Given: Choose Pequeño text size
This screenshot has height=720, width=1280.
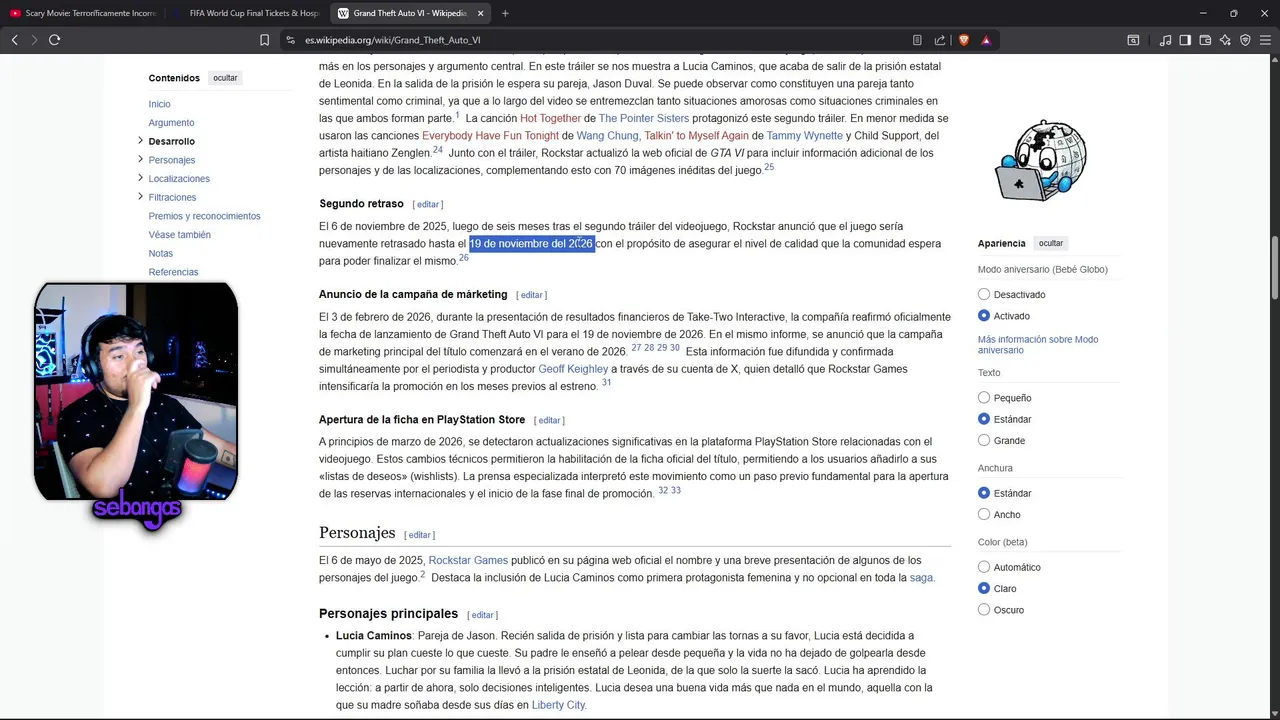Looking at the screenshot, I should 984,397.
